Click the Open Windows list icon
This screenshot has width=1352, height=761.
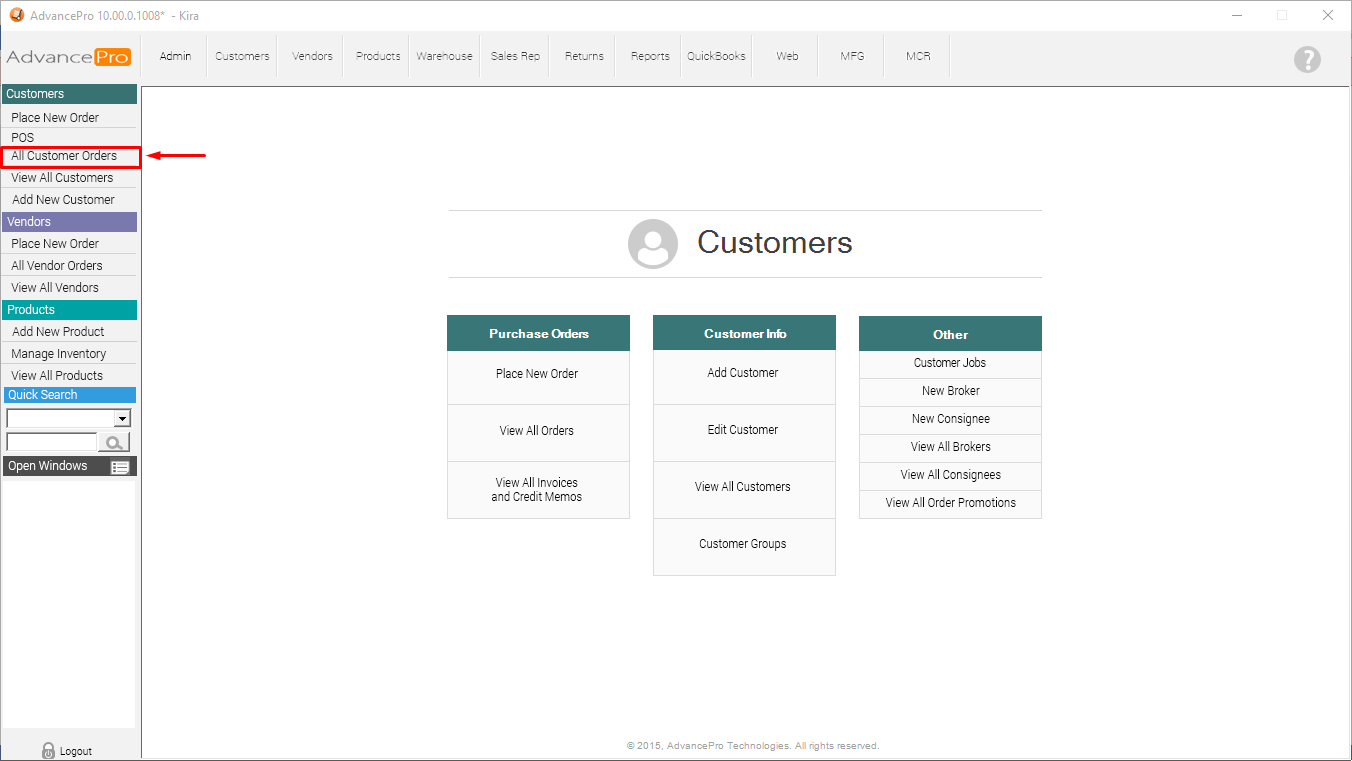[120, 467]
